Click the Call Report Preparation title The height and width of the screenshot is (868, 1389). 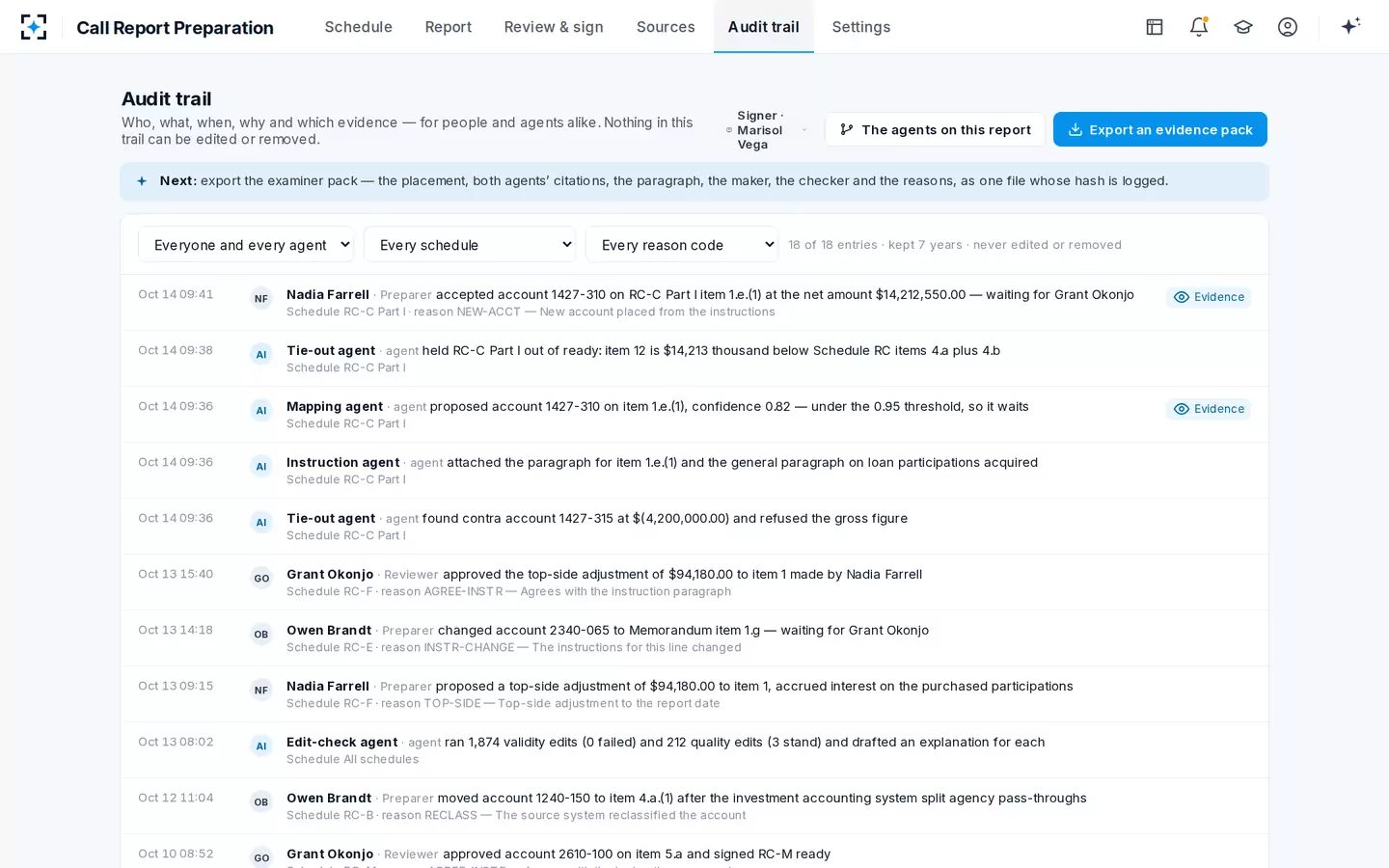tap(175, 27)
